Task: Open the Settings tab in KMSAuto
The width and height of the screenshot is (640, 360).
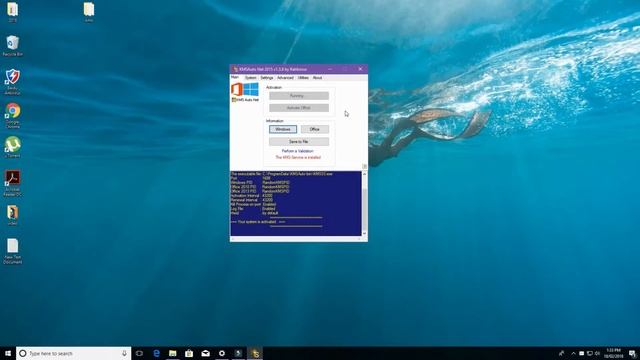Action: pos(267,78)
